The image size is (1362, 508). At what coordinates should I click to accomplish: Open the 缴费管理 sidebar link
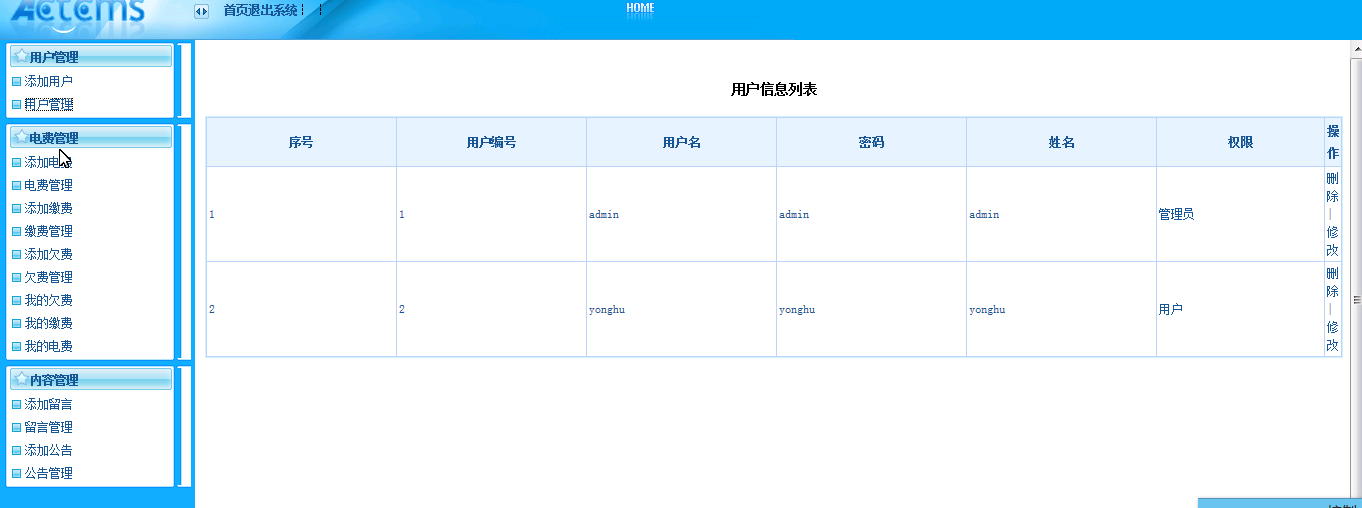tap(49, 231)
